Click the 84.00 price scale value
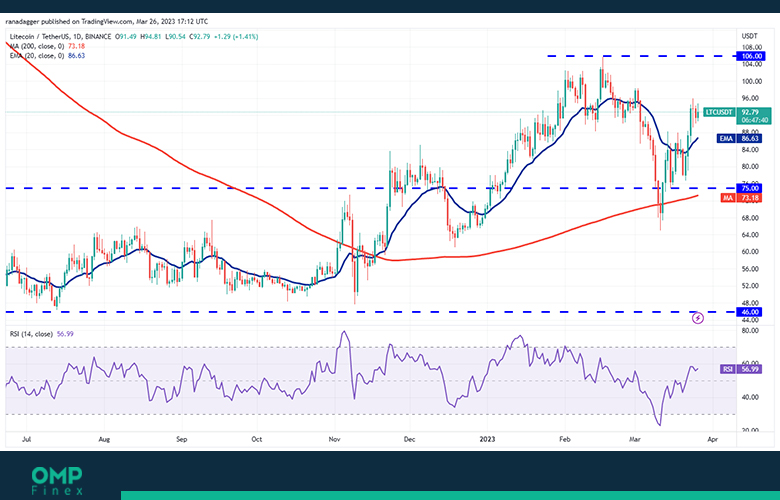This screenshot has height=500, width=780. [x=752, y=150]
